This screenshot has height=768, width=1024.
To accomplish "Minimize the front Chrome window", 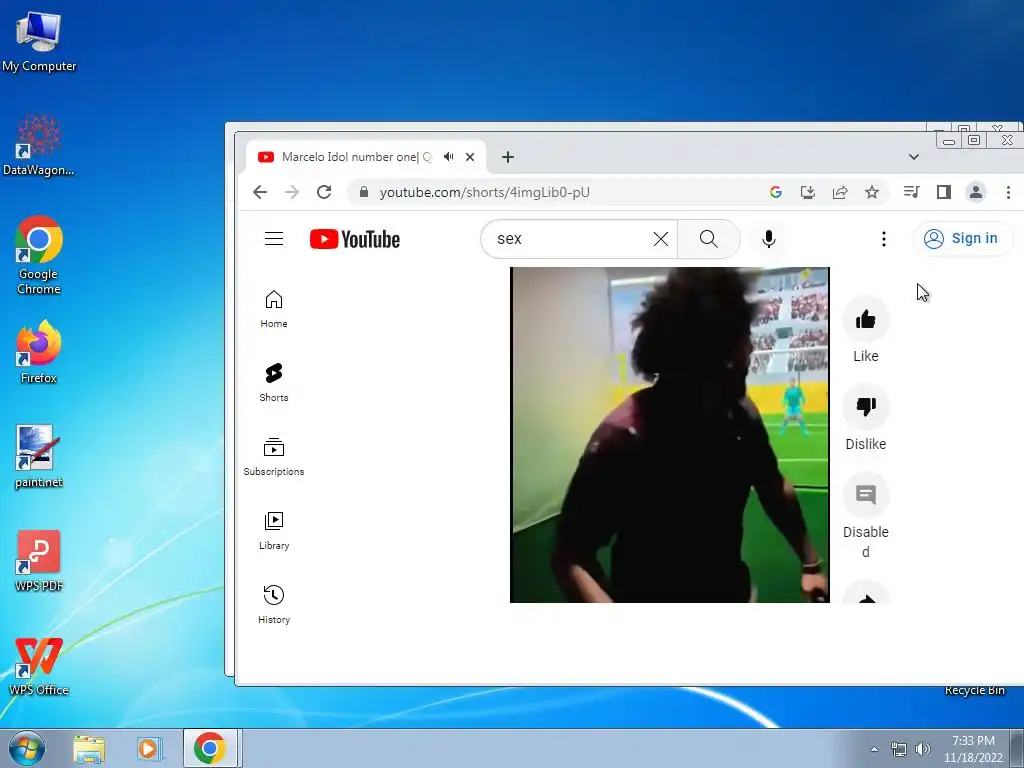I will [949, 140].
